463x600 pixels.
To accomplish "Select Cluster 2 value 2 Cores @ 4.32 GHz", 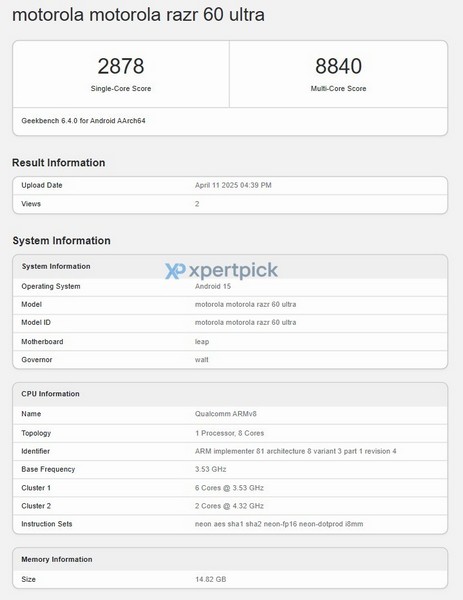I will point(229,506).
